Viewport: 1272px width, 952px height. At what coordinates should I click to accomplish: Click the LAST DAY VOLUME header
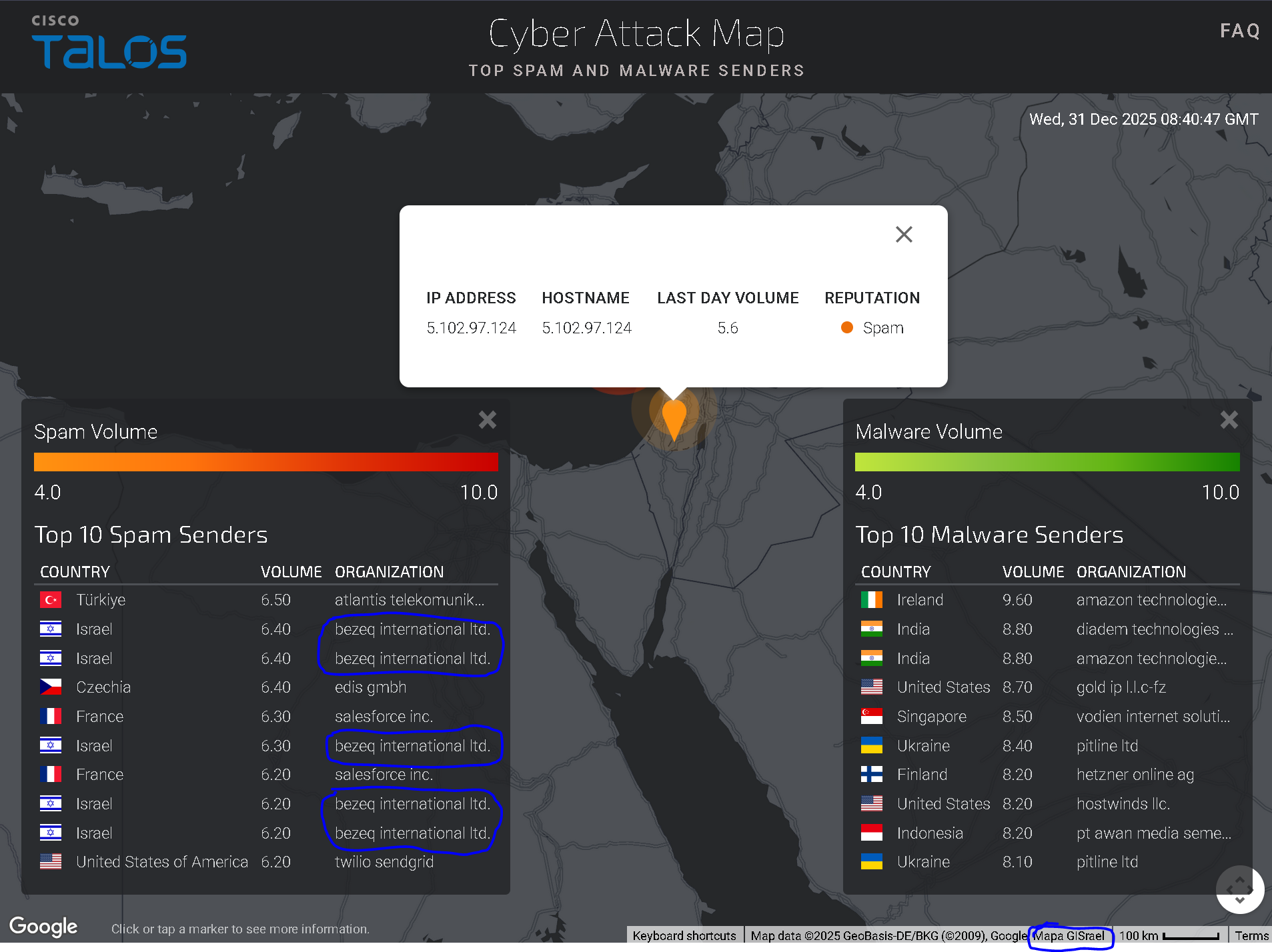(x=728, y=298)
